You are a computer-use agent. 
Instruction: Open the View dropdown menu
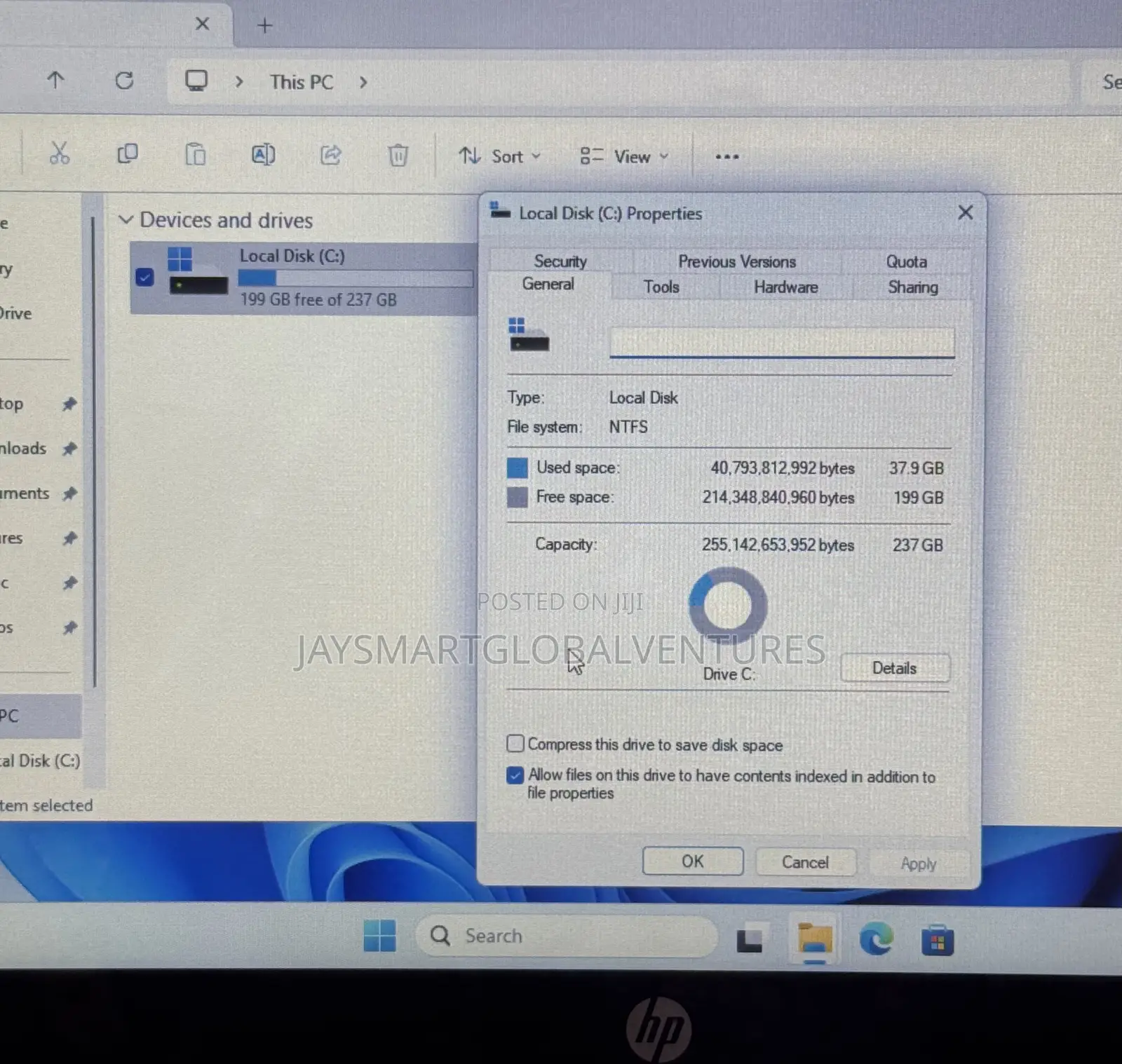[624, 156]
